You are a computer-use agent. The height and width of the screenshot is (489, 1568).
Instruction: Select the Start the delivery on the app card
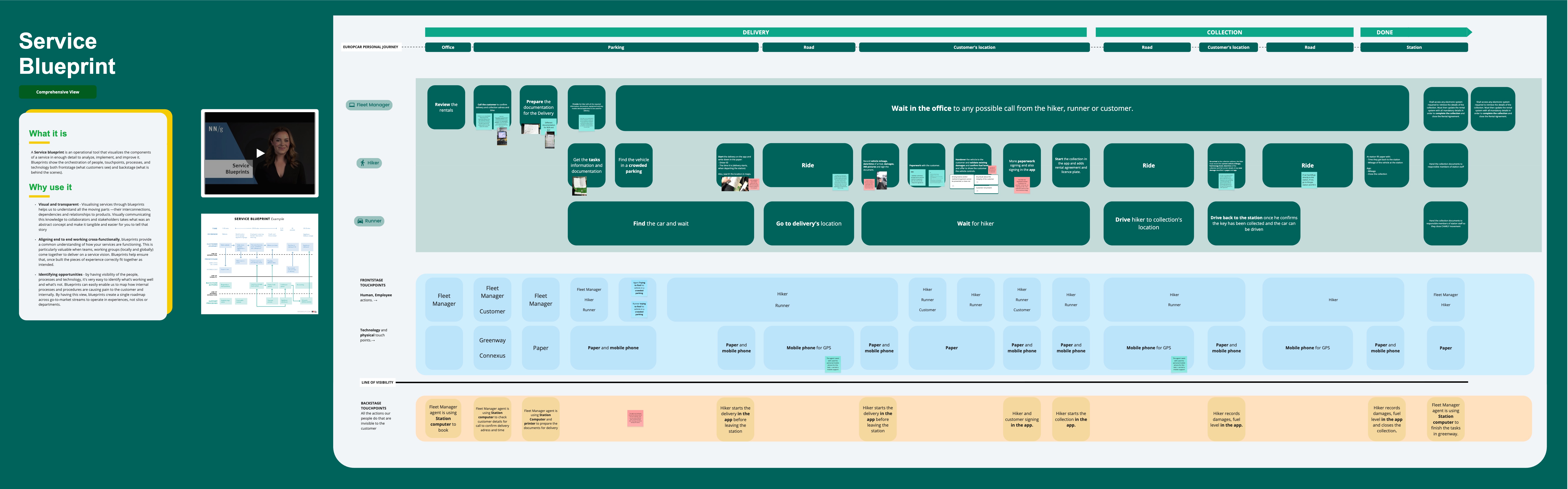pos(735,165)
